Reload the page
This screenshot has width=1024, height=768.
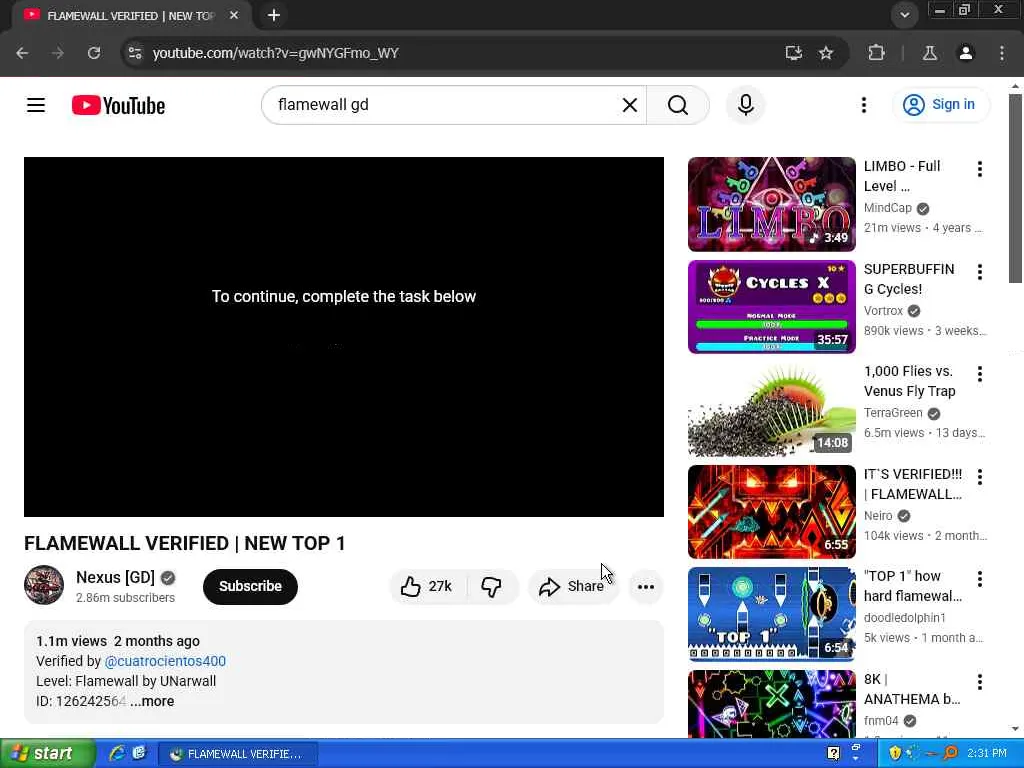click(94, 53)
